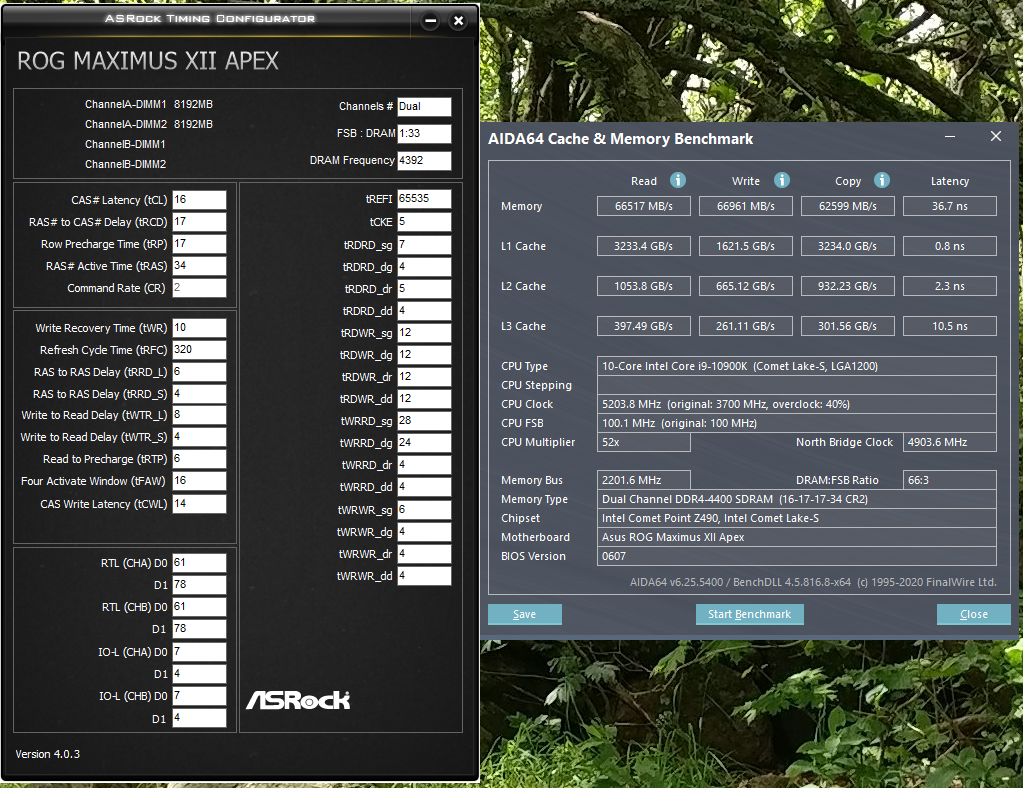Click the Row Precharge Time (tRP) field
1023x788 pixels.
click(x=200, y=243)
